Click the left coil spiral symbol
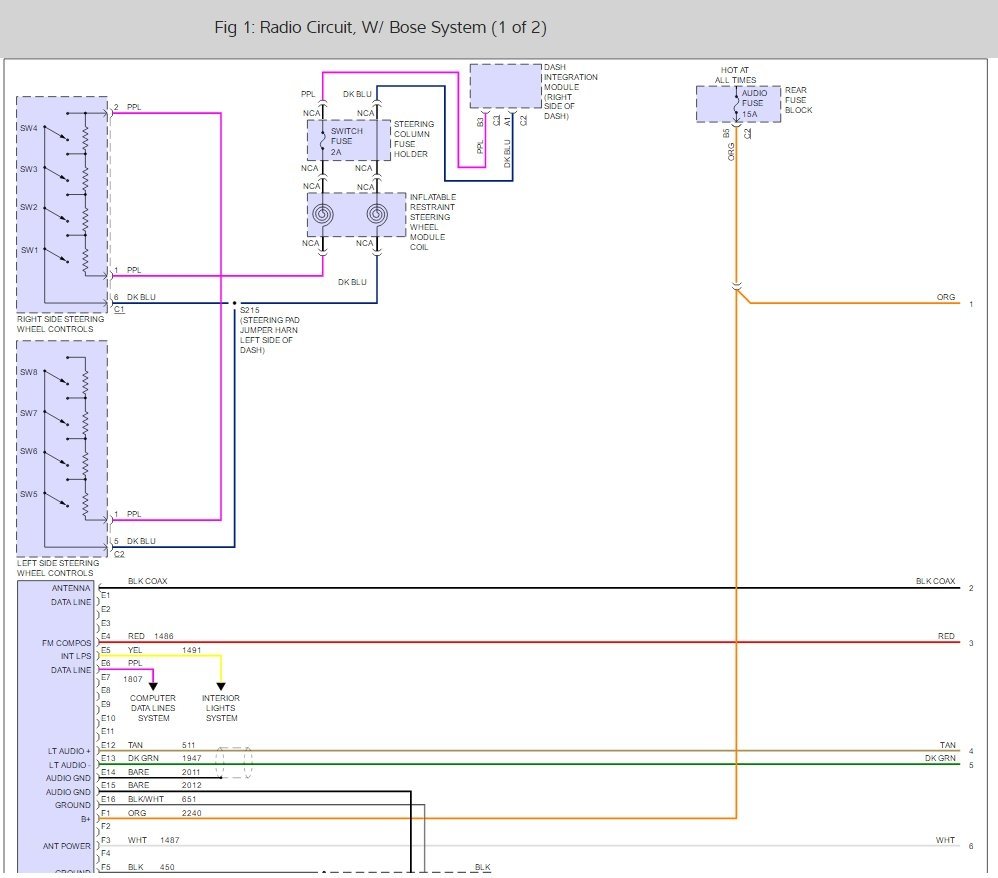998x878 pixels. tap(324, 214)
